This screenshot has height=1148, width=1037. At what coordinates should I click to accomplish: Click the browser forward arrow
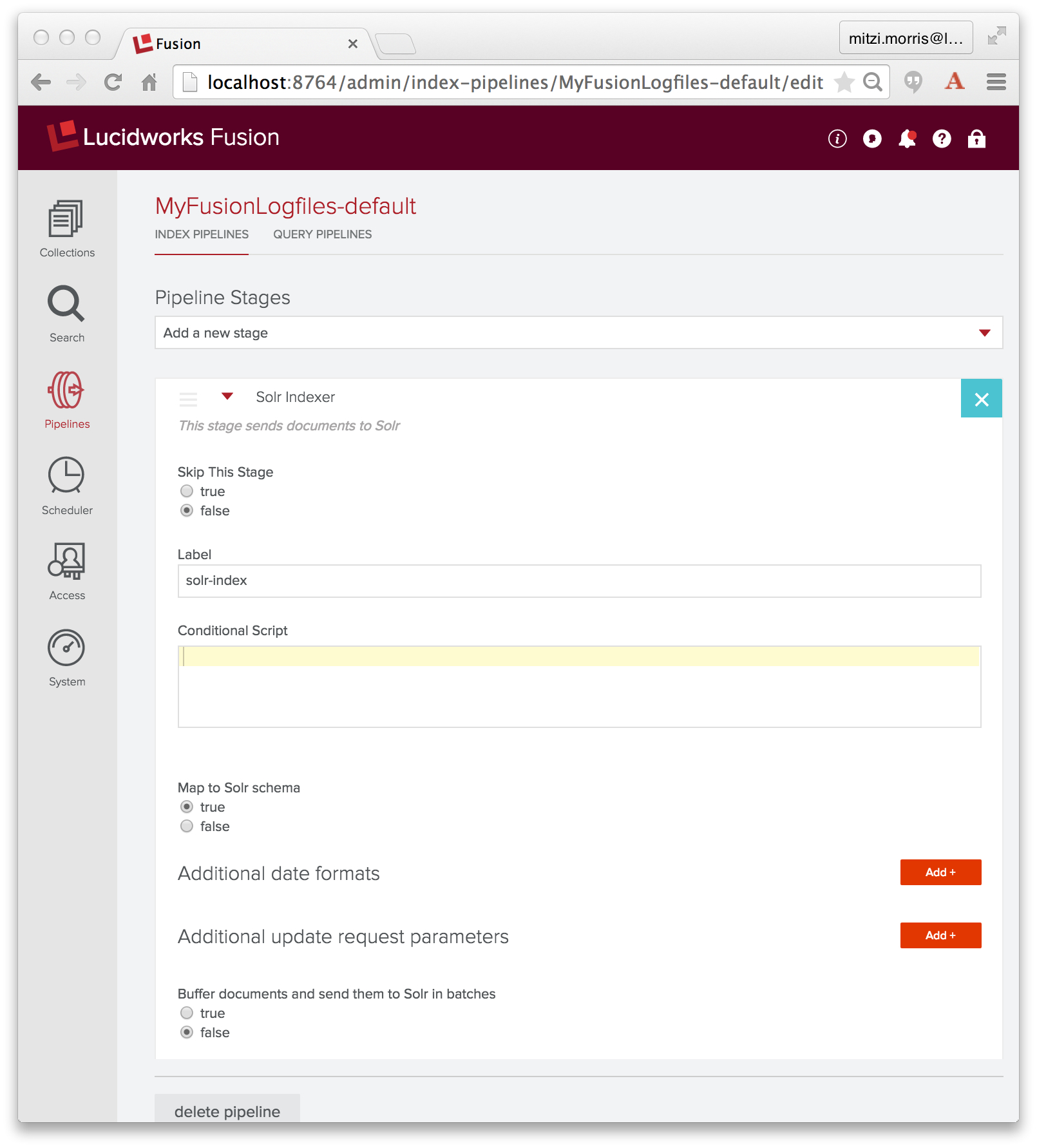77,82
